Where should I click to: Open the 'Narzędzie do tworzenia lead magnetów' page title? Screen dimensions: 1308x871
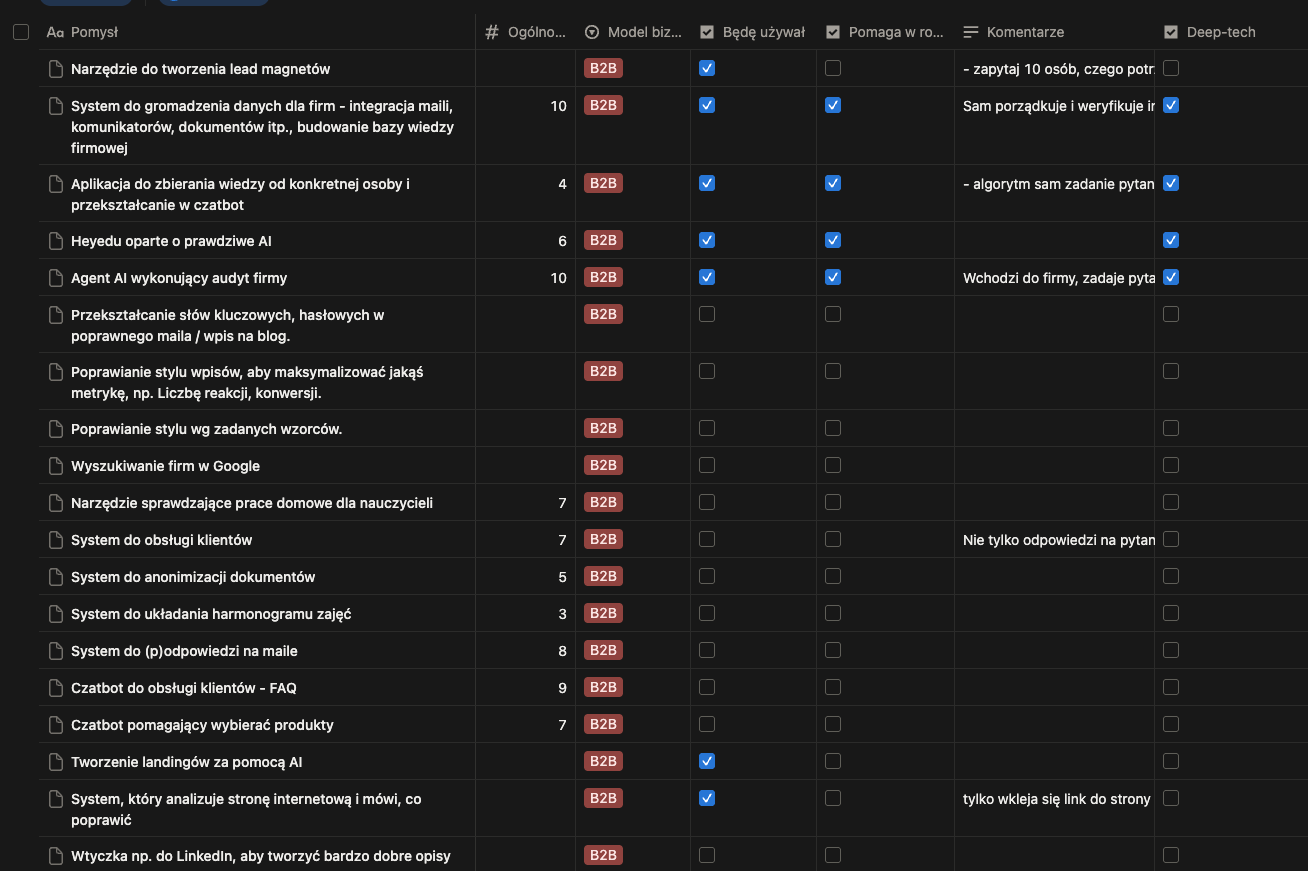(x=200, y=69)
